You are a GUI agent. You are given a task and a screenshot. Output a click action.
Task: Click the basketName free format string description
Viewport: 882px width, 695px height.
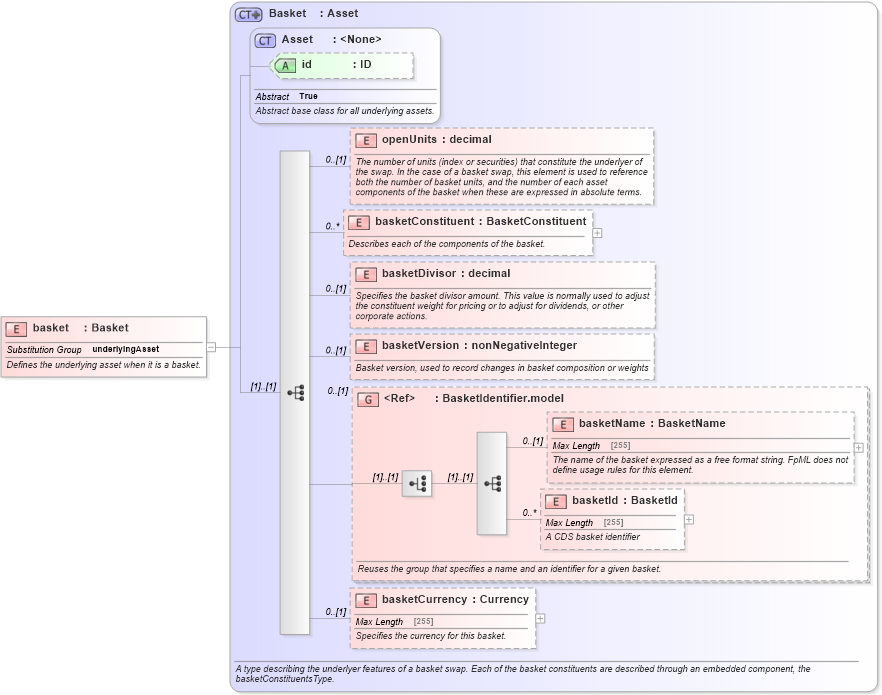click(700, 464)
